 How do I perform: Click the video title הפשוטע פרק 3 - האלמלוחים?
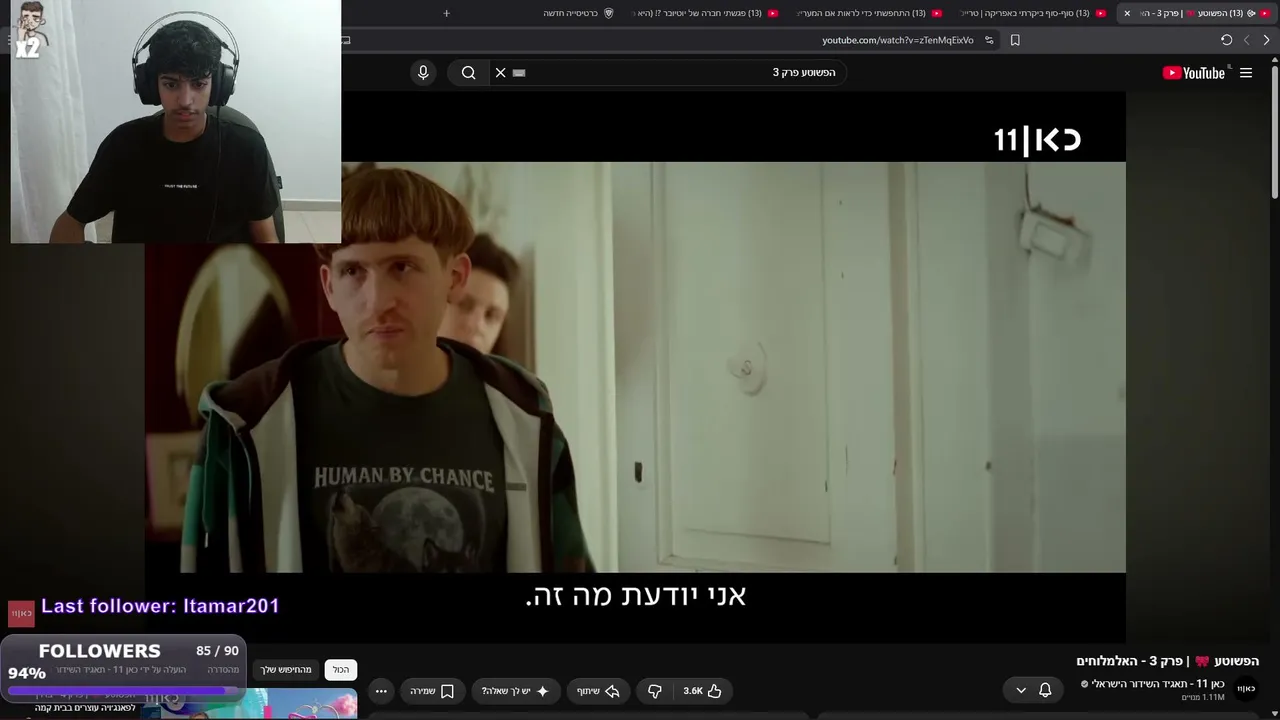(1168, 661)
